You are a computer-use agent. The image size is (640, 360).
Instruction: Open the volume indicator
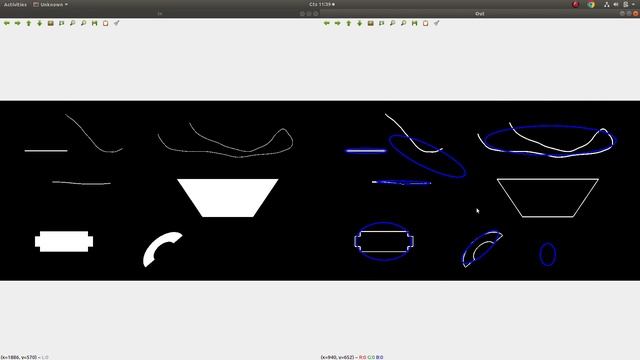(616, 4)
